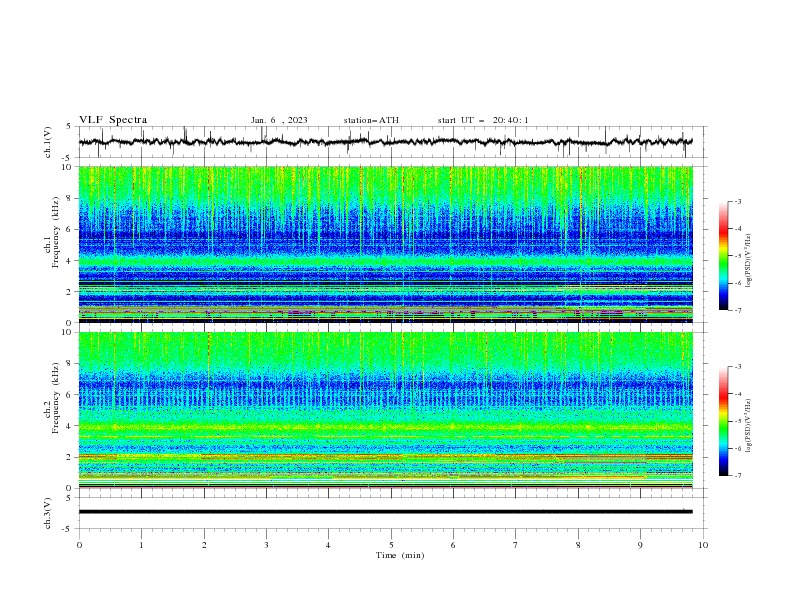
Task: Click inside the ch.2 spectrogram panel
Action: (x=385, y=410)
